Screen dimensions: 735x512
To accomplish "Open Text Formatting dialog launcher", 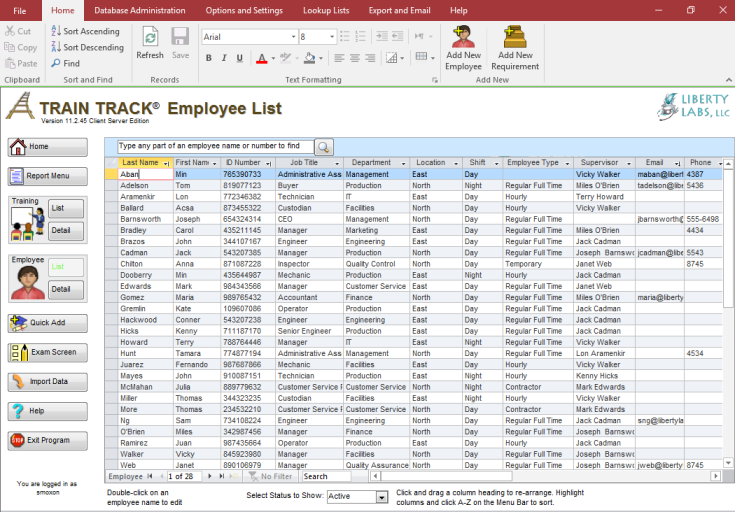I will pos(435,81).
